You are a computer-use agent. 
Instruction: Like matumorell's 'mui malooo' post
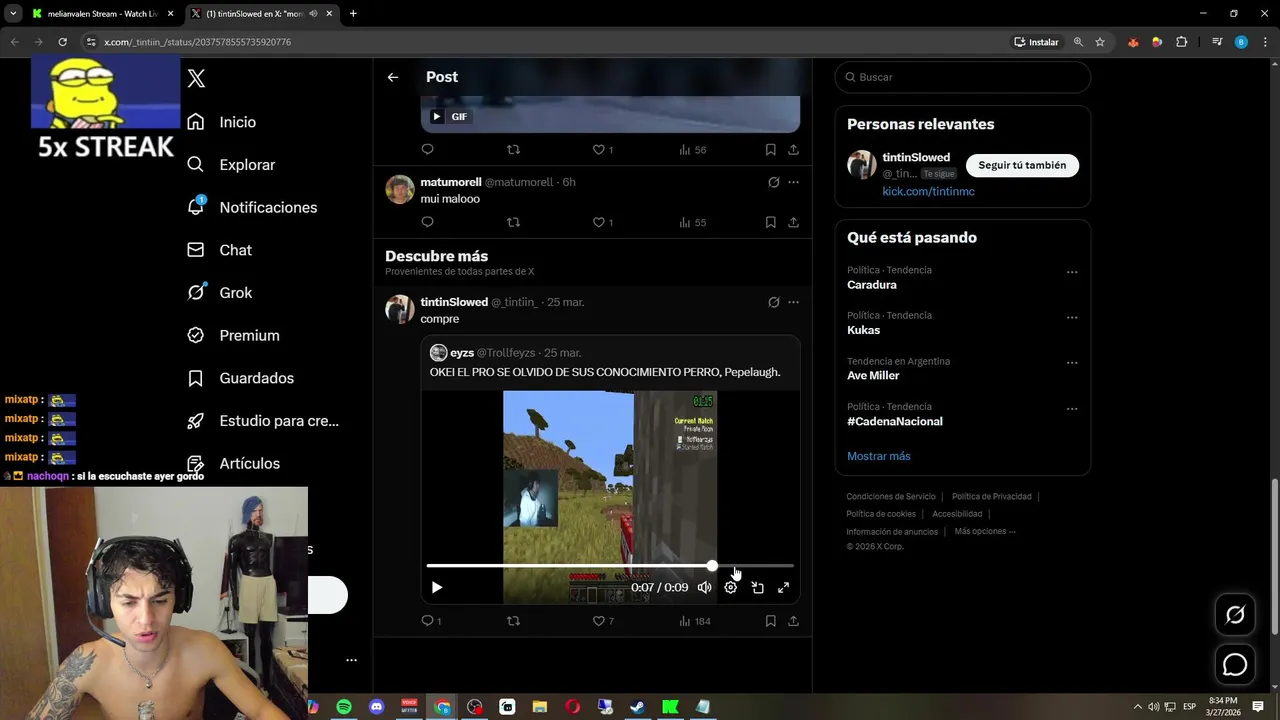click(x=603, y=222)
